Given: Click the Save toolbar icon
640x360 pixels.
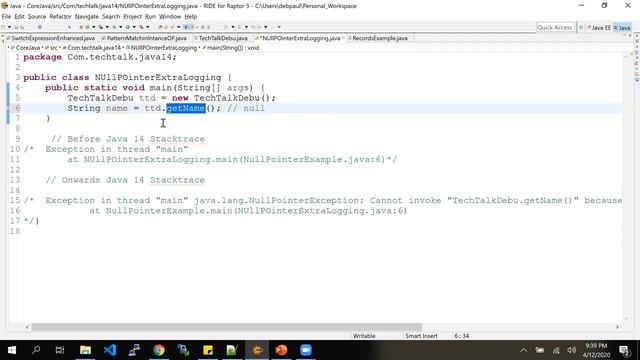Looking at the screenshot, I should [x=16, y=27].
